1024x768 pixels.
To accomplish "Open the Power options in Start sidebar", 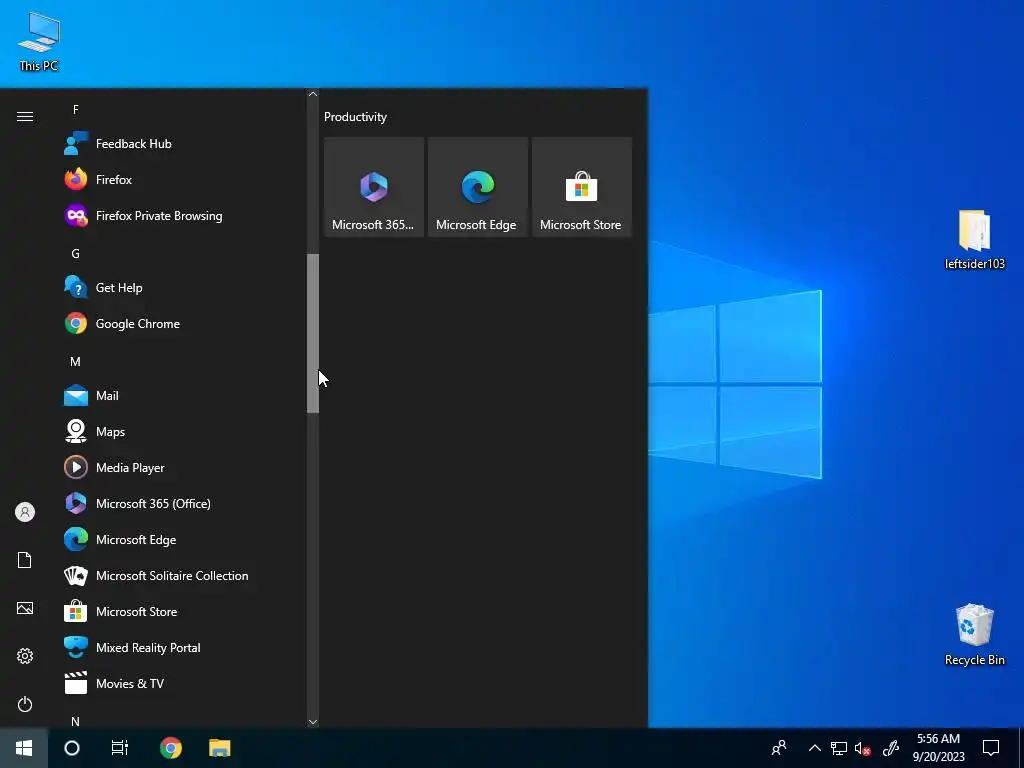I will 25,704.
